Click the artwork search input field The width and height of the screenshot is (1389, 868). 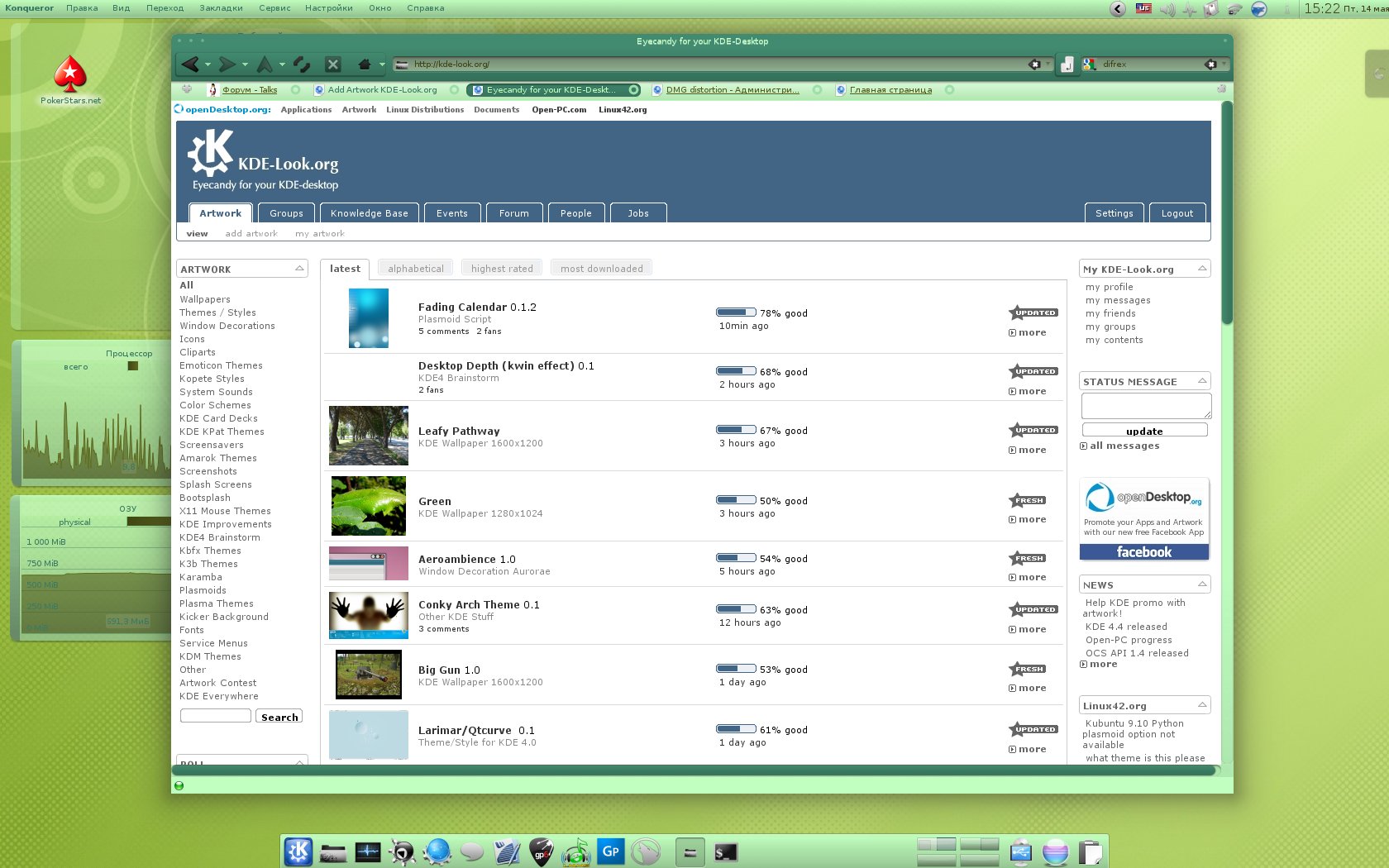215,716
